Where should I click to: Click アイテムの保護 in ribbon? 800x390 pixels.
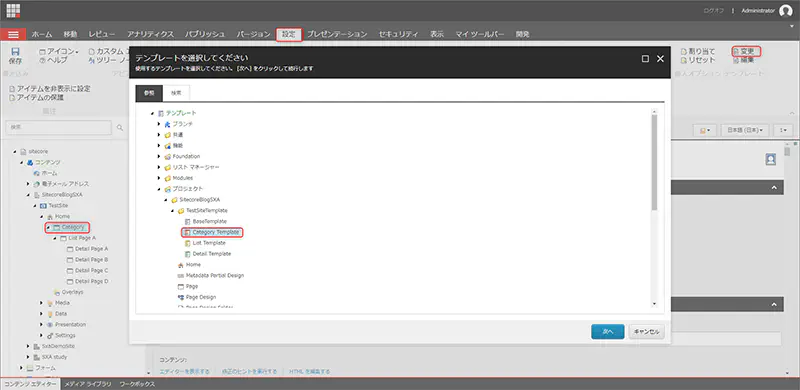click(36, 98)
